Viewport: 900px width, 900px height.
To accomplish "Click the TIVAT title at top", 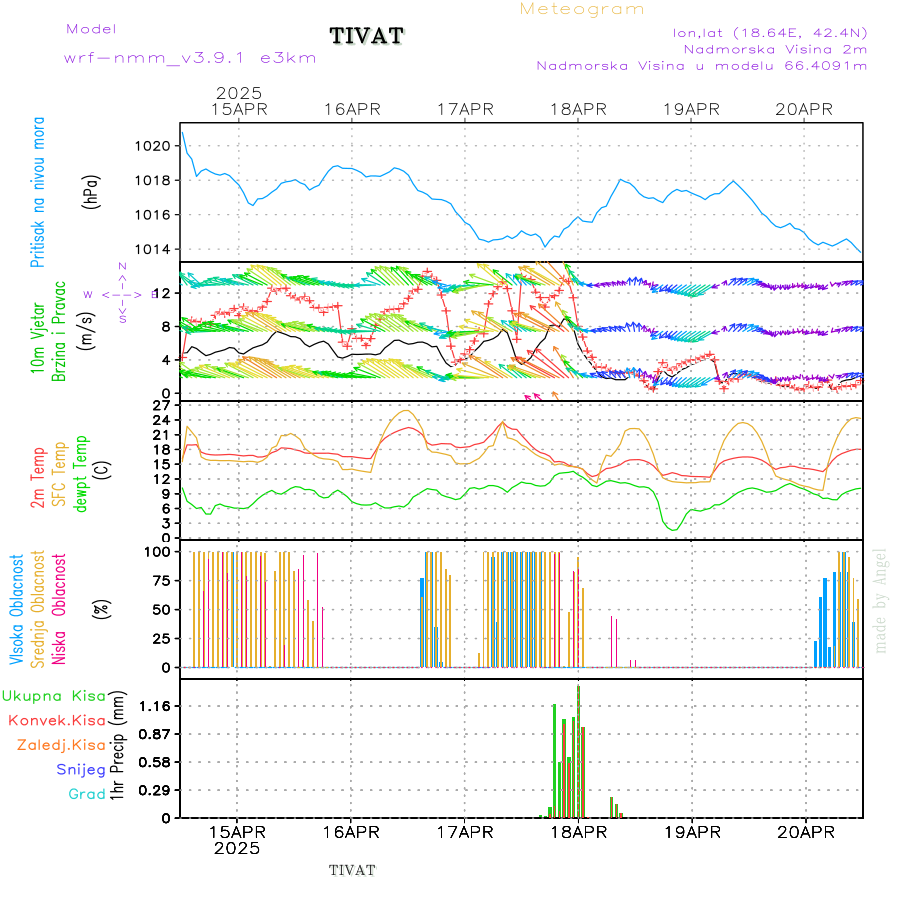I will [x=367, y=37].
